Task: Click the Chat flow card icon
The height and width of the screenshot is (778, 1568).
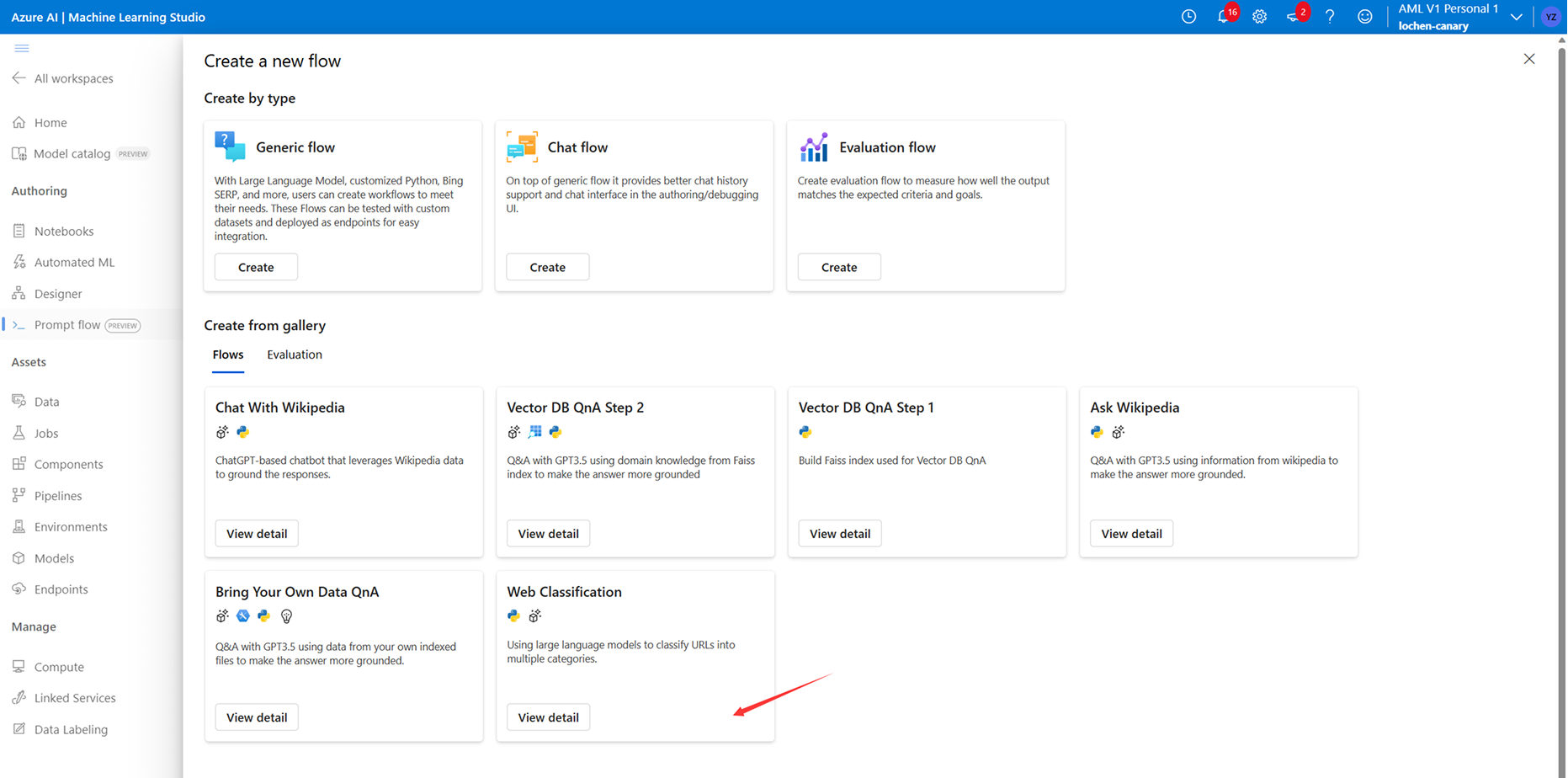Action: (x=522, y=147)
